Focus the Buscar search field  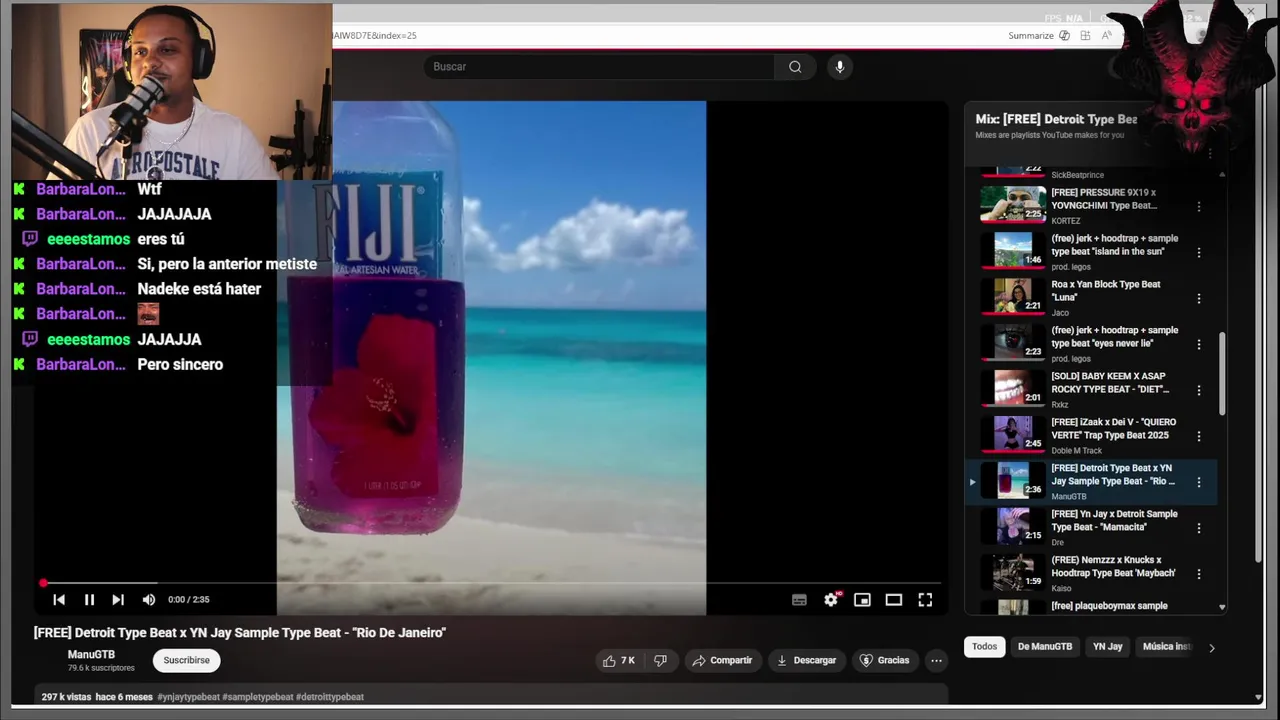coord(598,67)
